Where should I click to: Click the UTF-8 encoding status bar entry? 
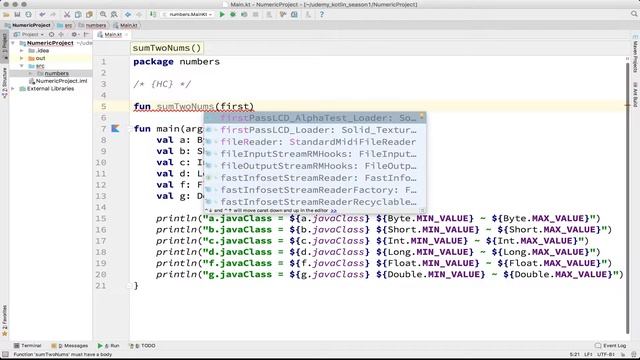pos(606,354)
